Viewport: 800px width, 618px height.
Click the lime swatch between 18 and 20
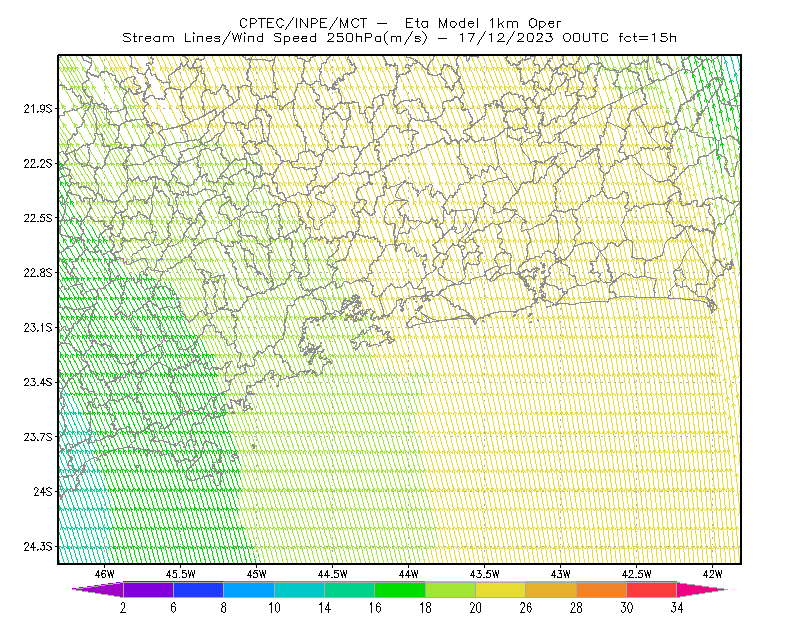[451, 589]
